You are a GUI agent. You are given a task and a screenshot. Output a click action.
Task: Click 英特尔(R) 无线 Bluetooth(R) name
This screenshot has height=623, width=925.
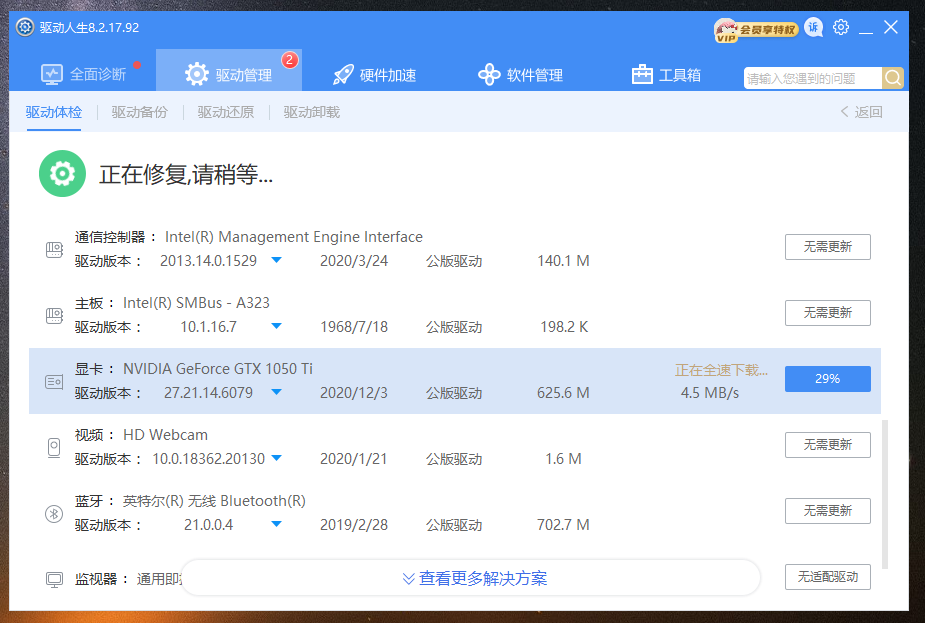[214, 501]
